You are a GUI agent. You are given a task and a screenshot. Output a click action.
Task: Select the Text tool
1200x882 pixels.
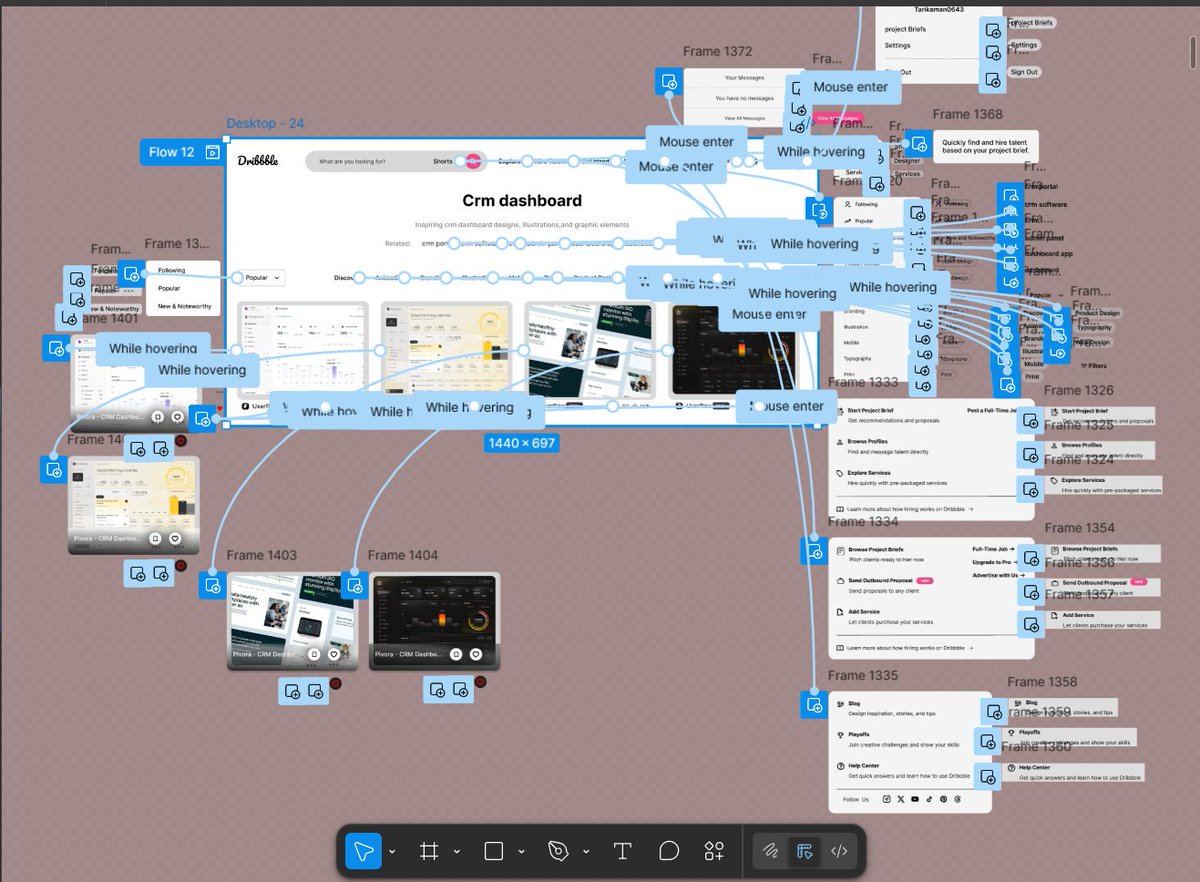[622, 851]
